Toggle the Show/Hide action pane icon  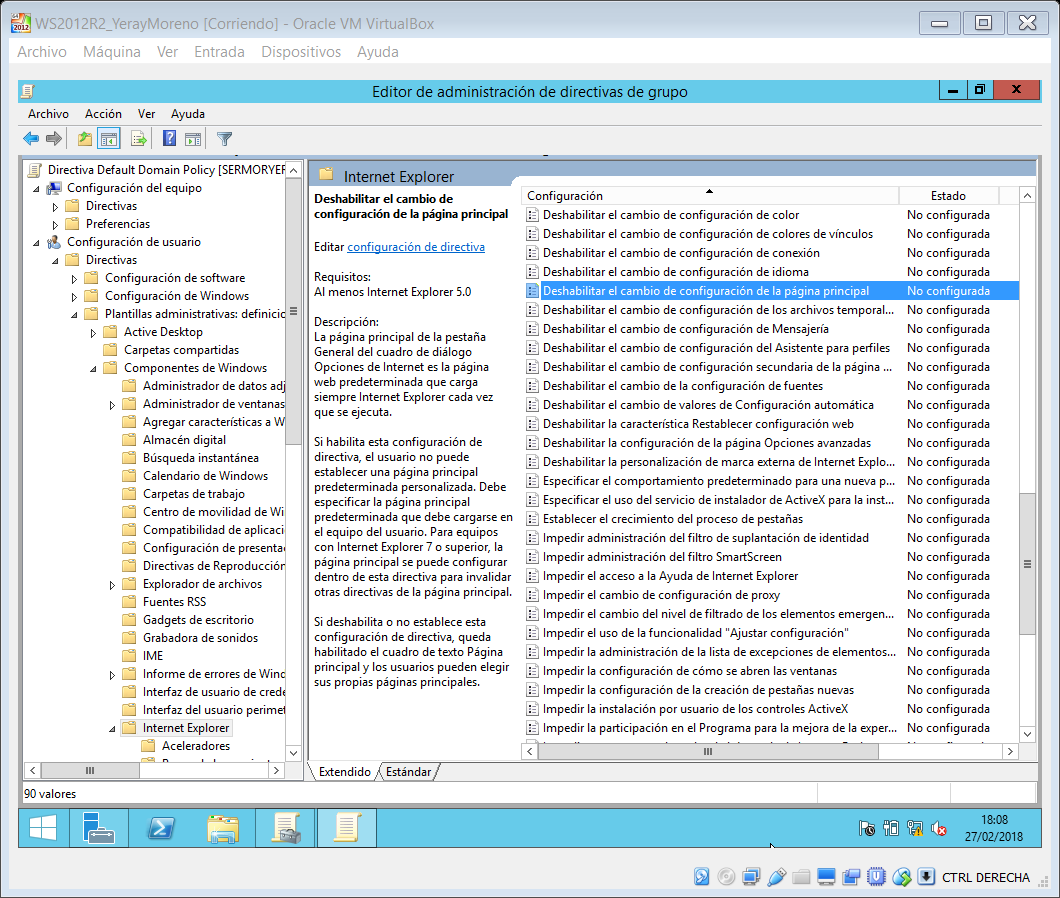193,139
